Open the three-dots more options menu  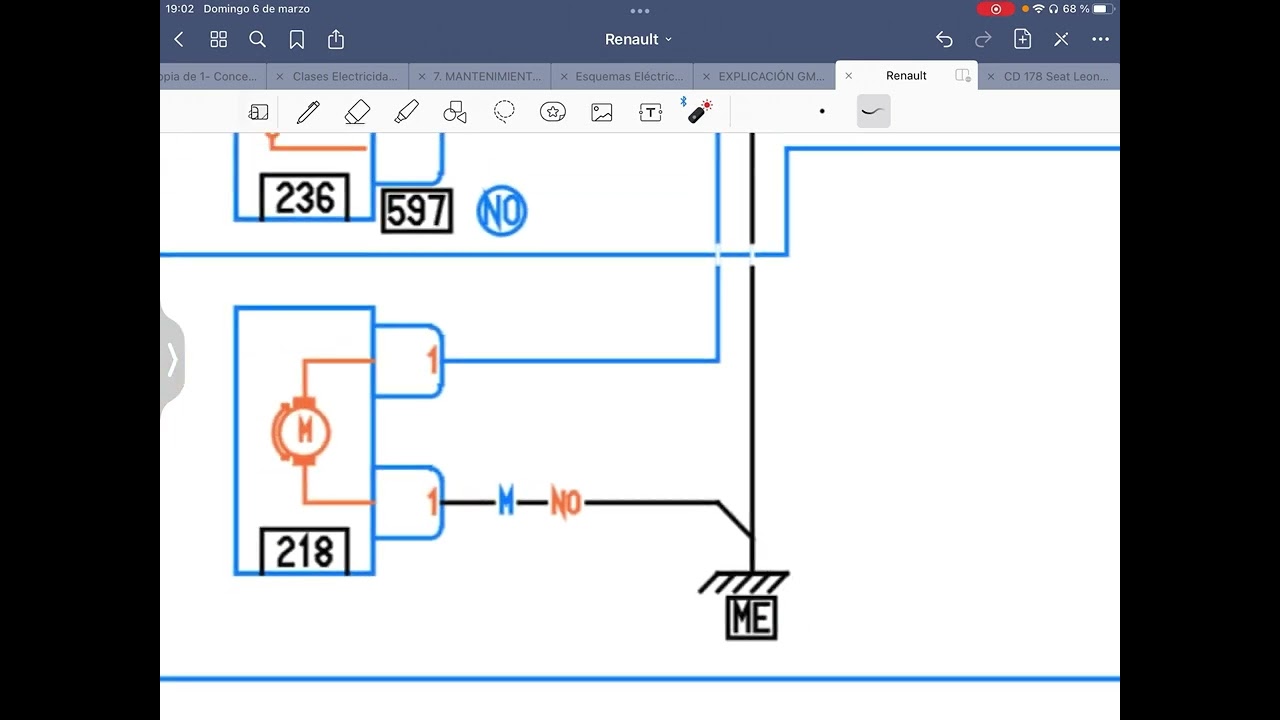pos(1100,39)
